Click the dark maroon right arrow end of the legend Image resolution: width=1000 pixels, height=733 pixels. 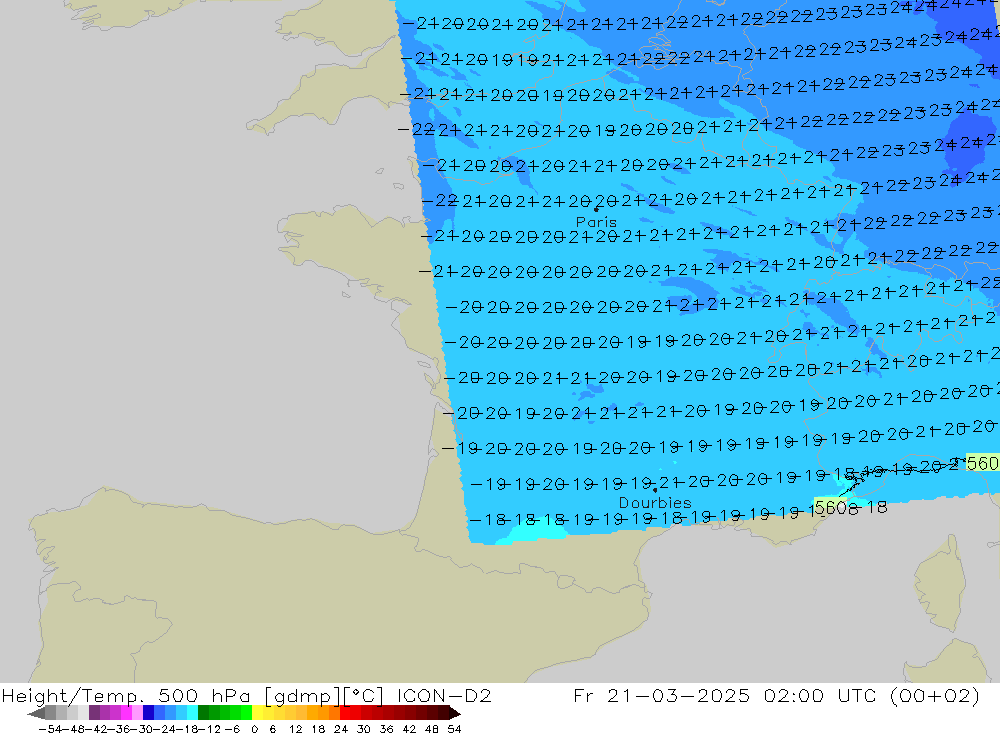click(455, 714)
